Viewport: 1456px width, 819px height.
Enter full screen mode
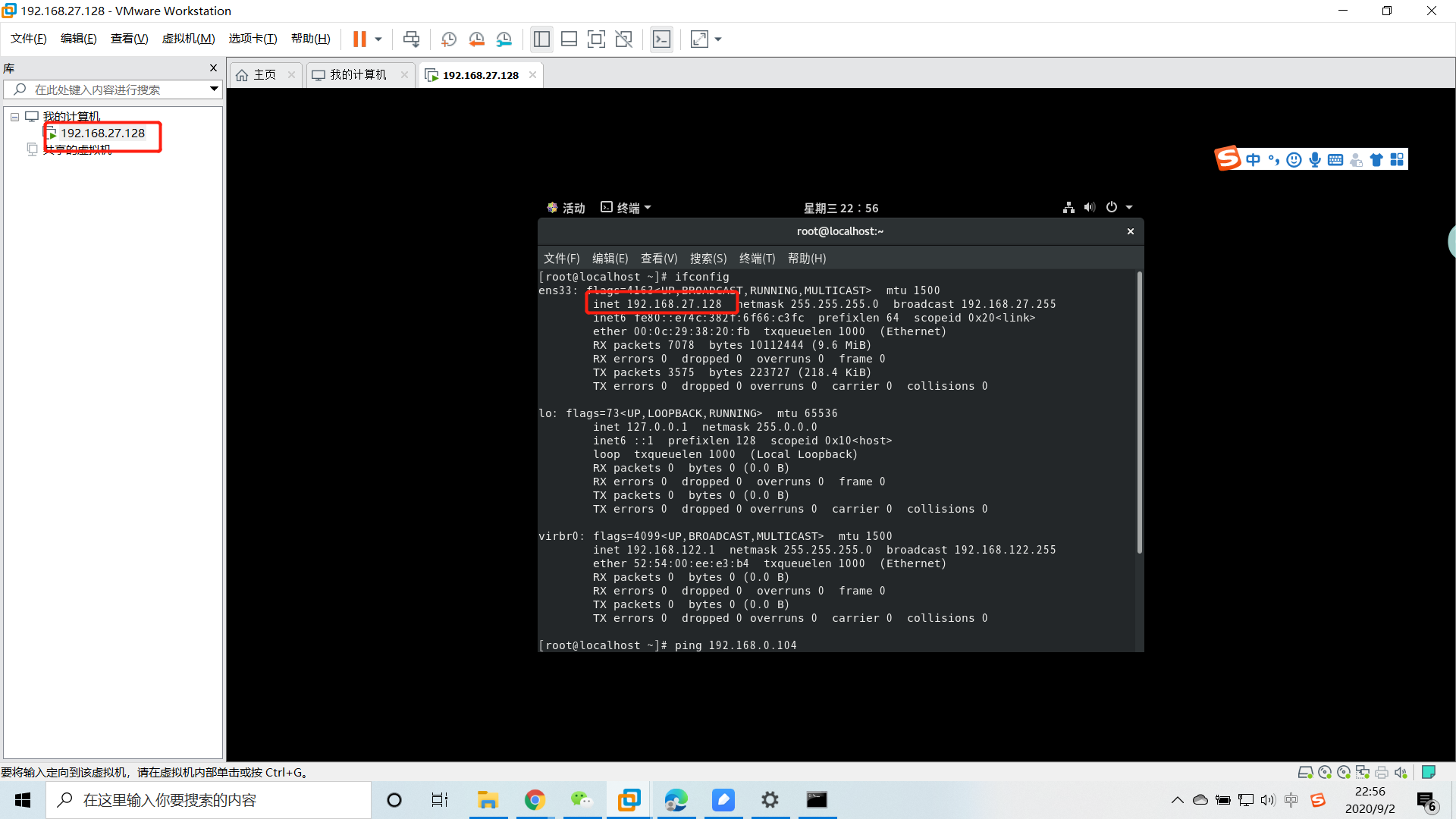(596, 39)
